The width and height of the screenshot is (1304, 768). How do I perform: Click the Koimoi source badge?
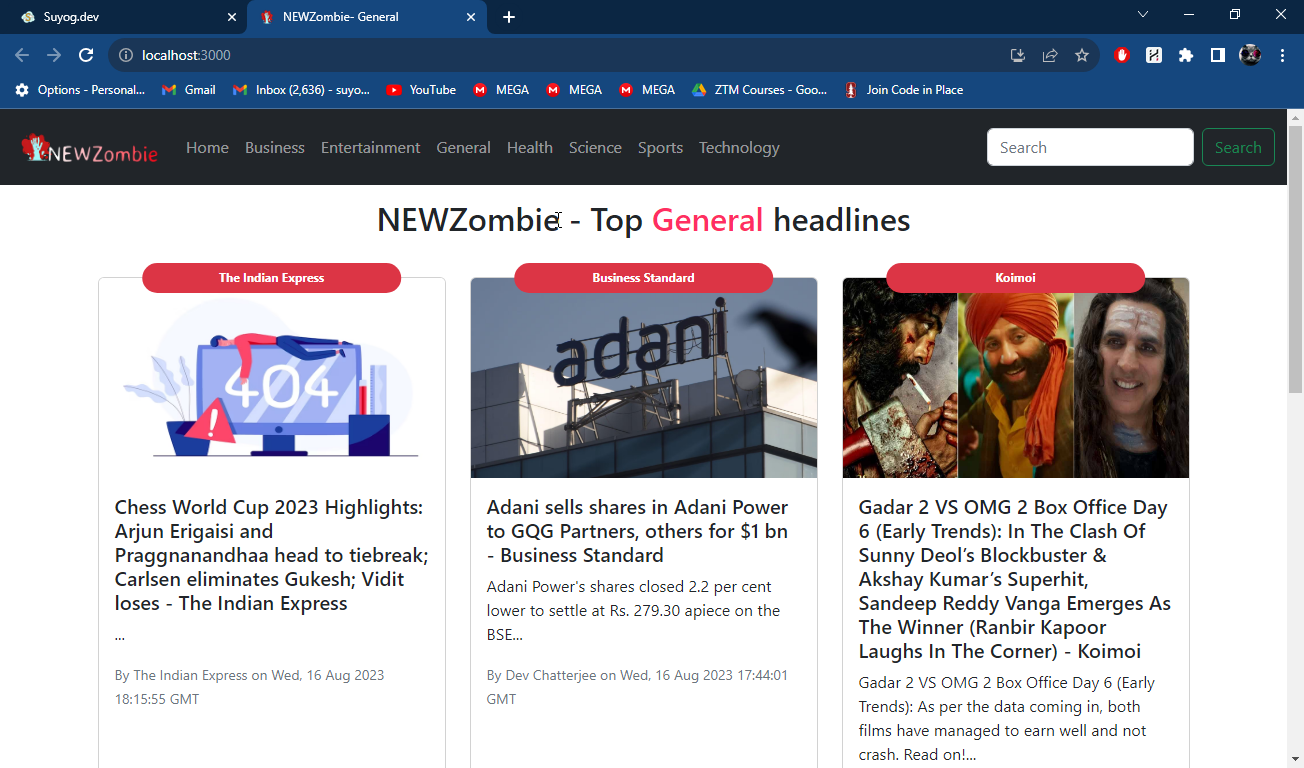1015,278
